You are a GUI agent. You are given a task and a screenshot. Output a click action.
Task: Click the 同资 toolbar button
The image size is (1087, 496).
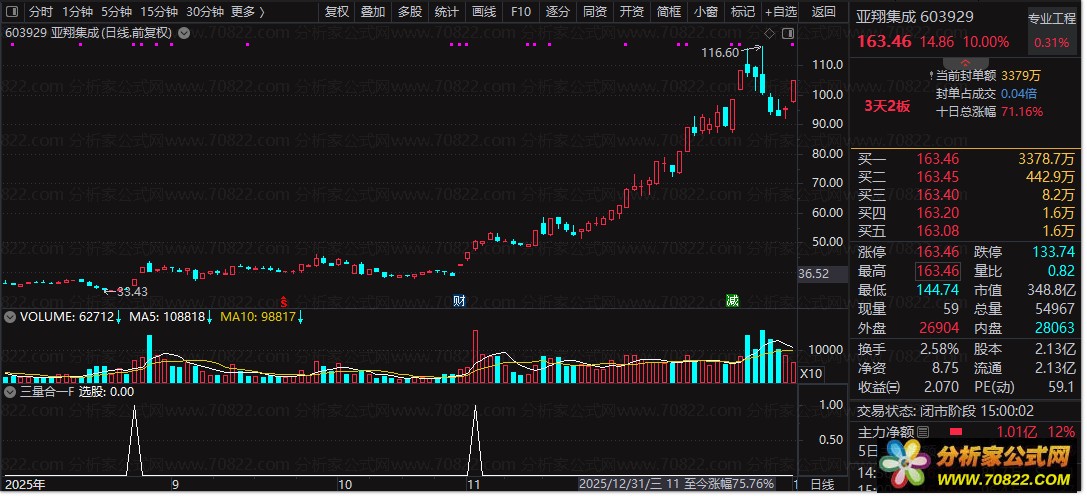click(x=595, y=11)
